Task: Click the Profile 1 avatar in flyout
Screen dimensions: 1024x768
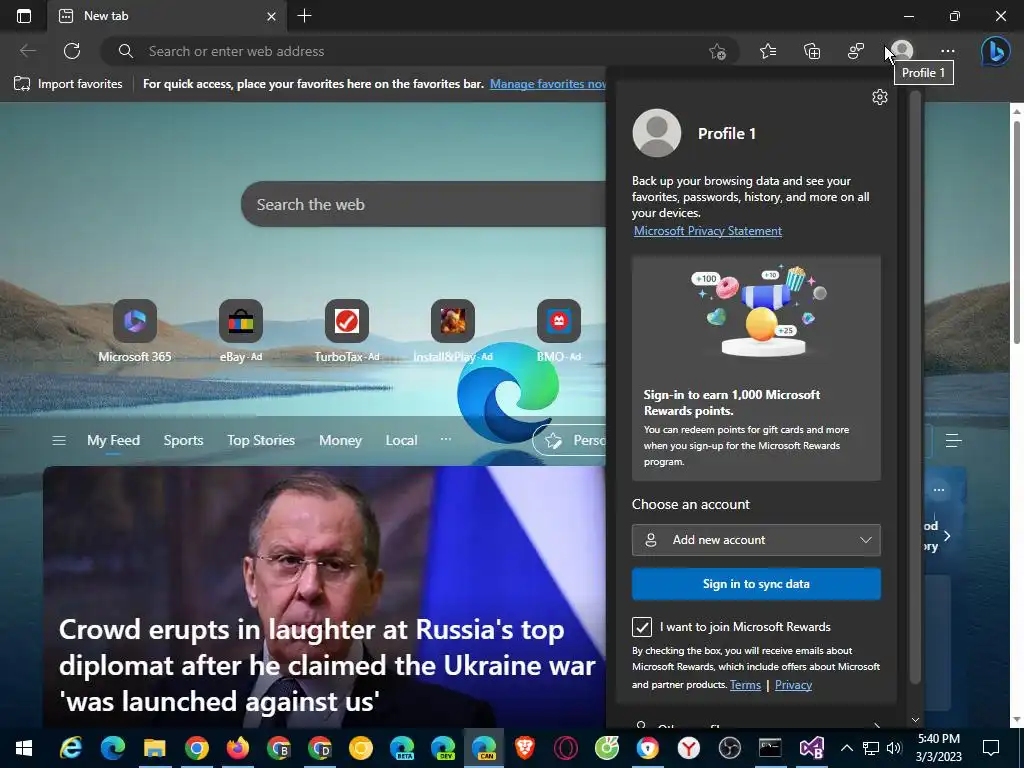Action: click(x=656, y=133)
